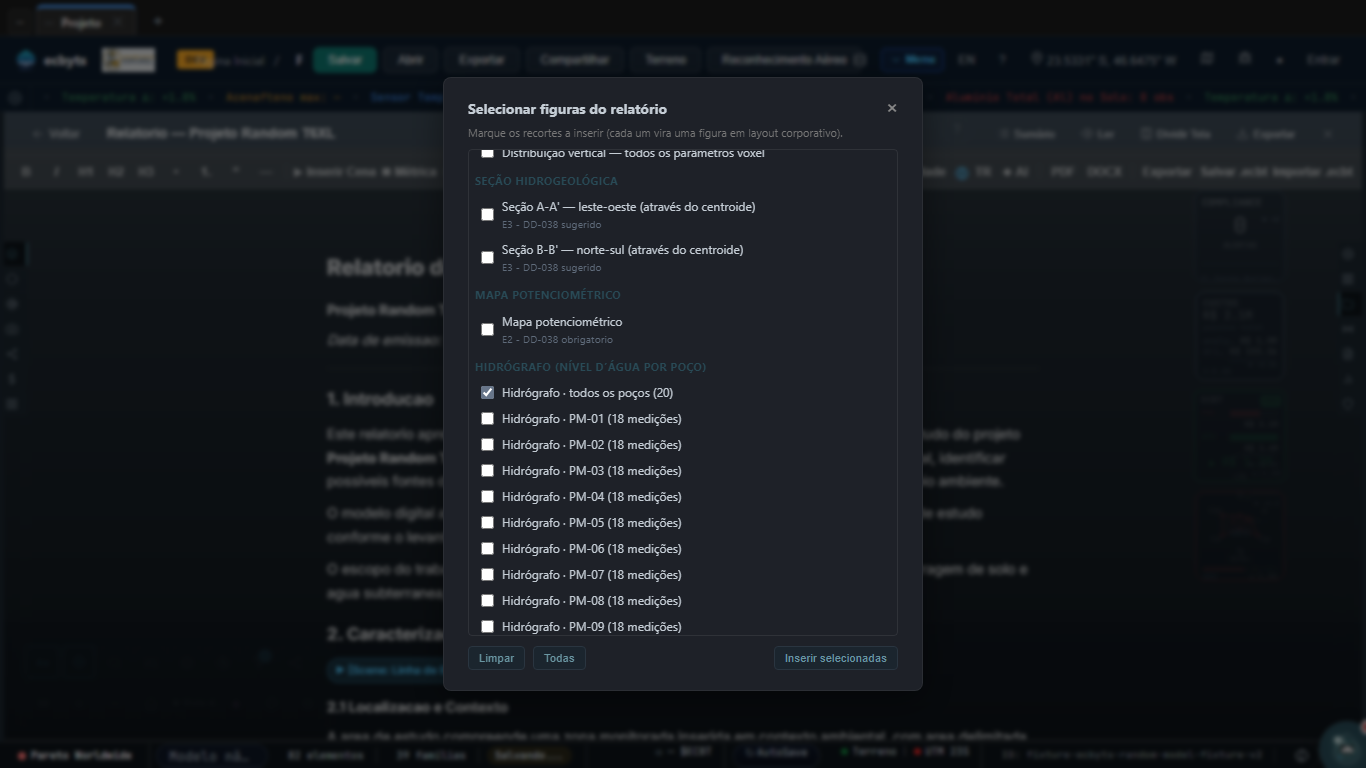
Task: Enable Hidrógrafo PM-08 (18 medições)
Action: (487, 601)
